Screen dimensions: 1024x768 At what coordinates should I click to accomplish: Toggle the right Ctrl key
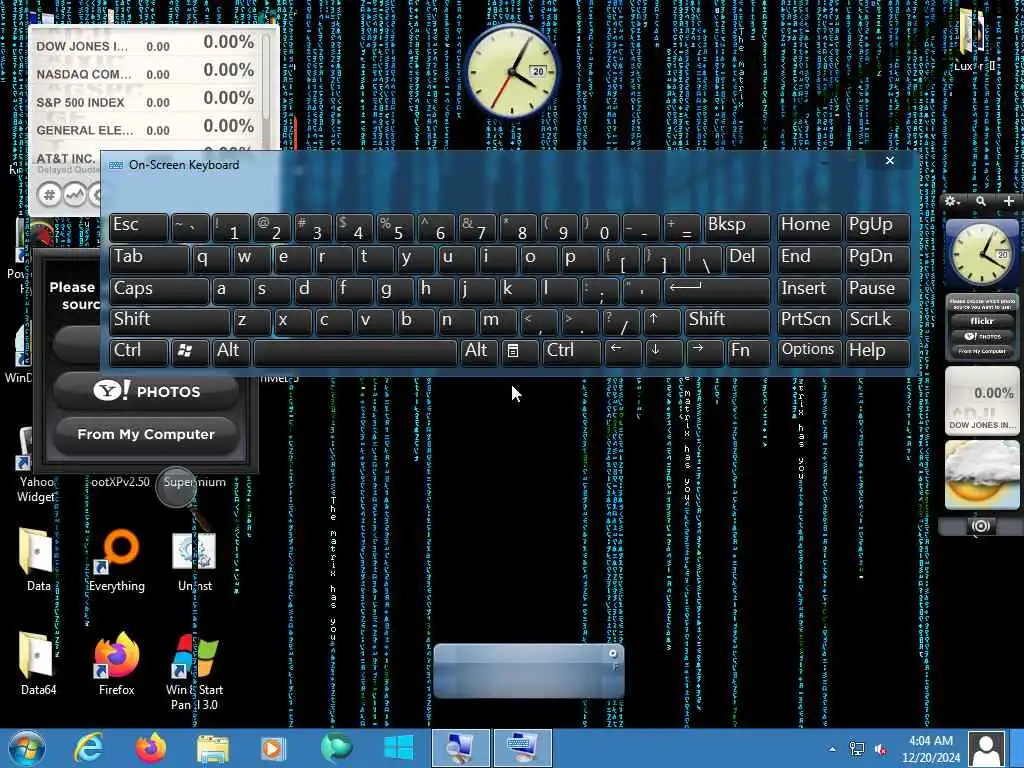[x=571, y=352]
